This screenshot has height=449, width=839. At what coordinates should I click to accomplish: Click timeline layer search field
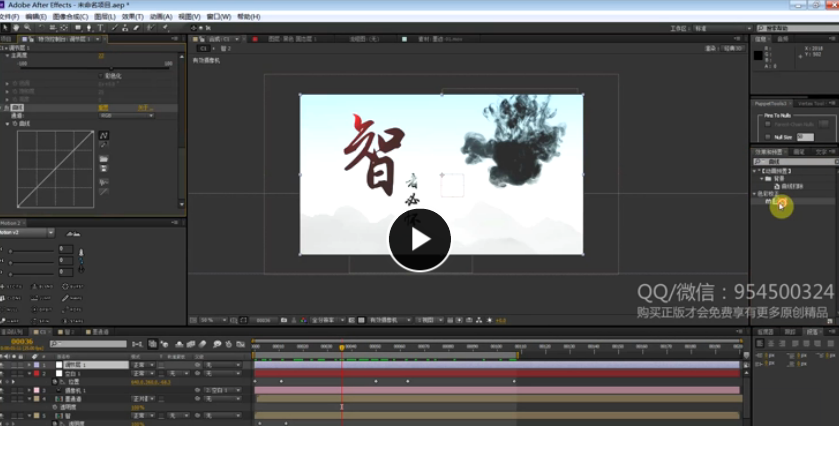coord(88,344)
